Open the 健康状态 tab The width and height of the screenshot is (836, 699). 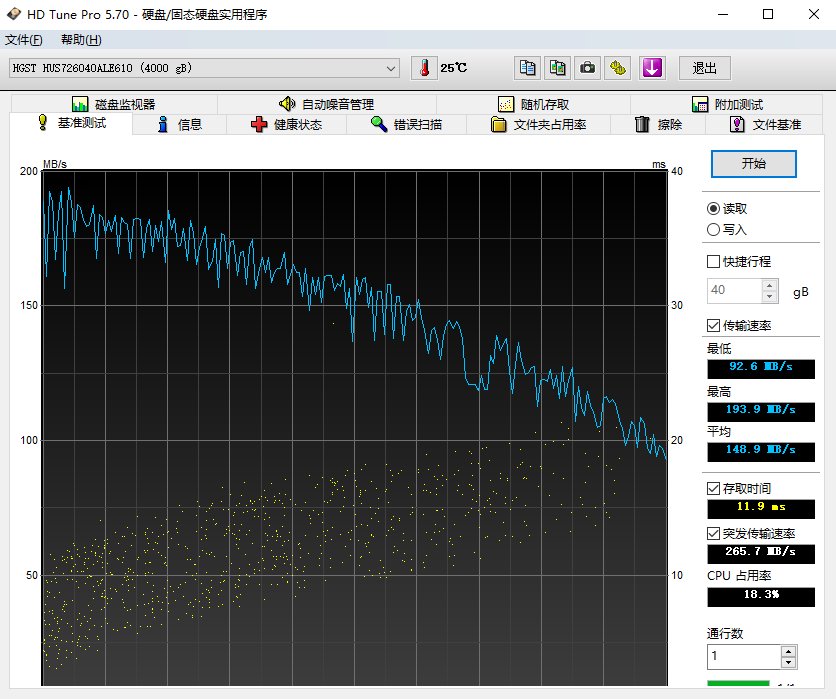point(287,125)
